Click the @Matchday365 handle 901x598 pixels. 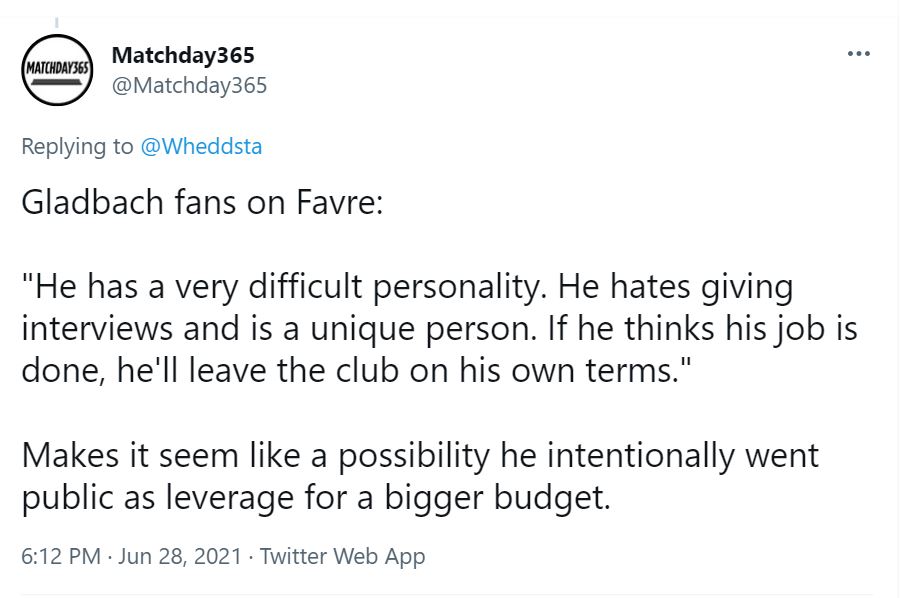coord(189,85)
